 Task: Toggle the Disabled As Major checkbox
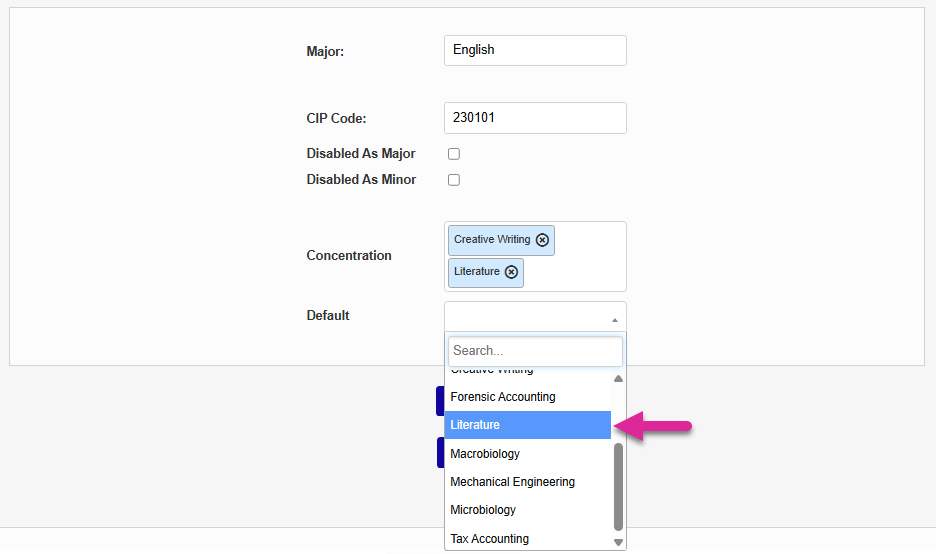pyautogui.click(x=454, y=154)
